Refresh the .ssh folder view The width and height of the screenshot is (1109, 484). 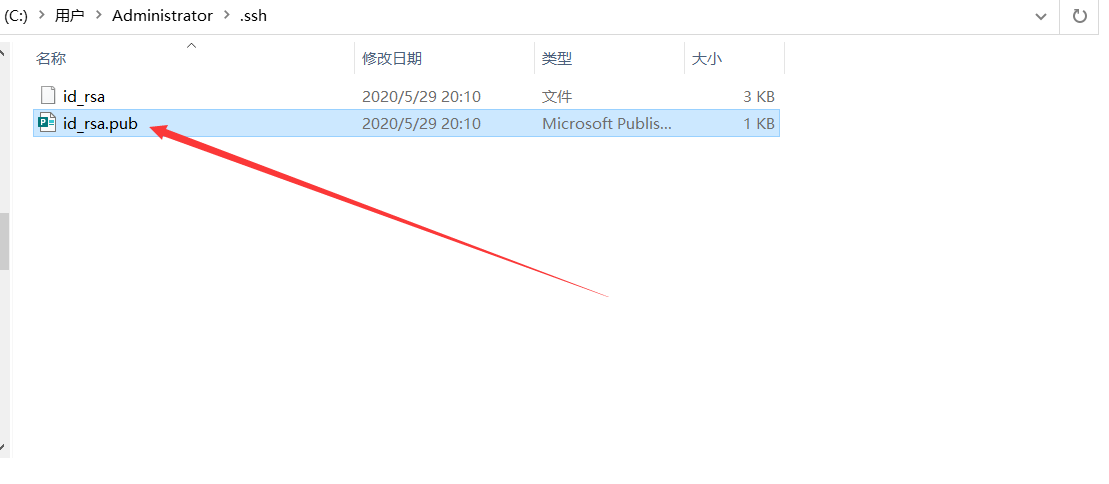tap(1079, 16)
